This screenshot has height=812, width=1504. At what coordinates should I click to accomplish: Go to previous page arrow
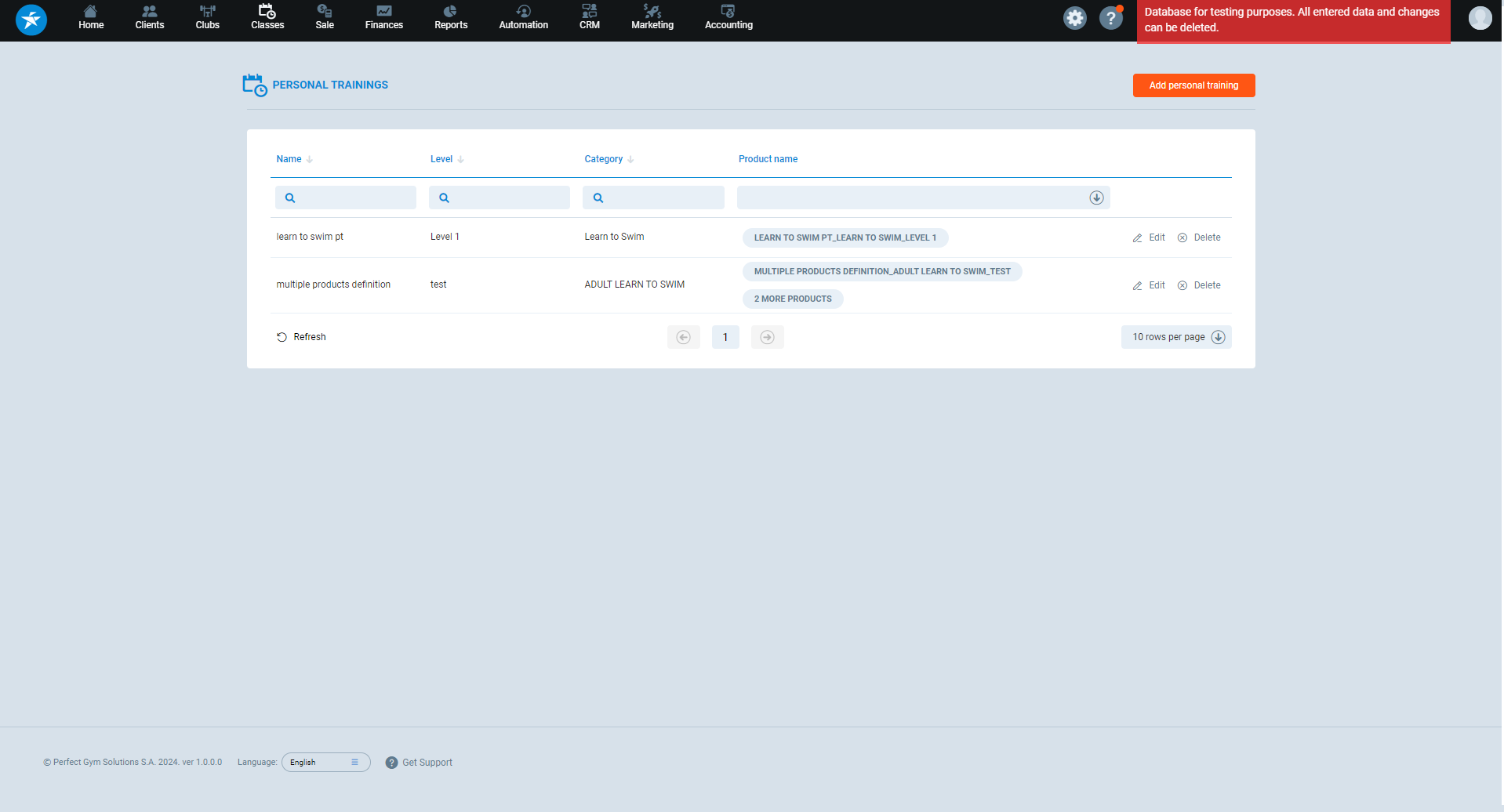coord(683,337)
